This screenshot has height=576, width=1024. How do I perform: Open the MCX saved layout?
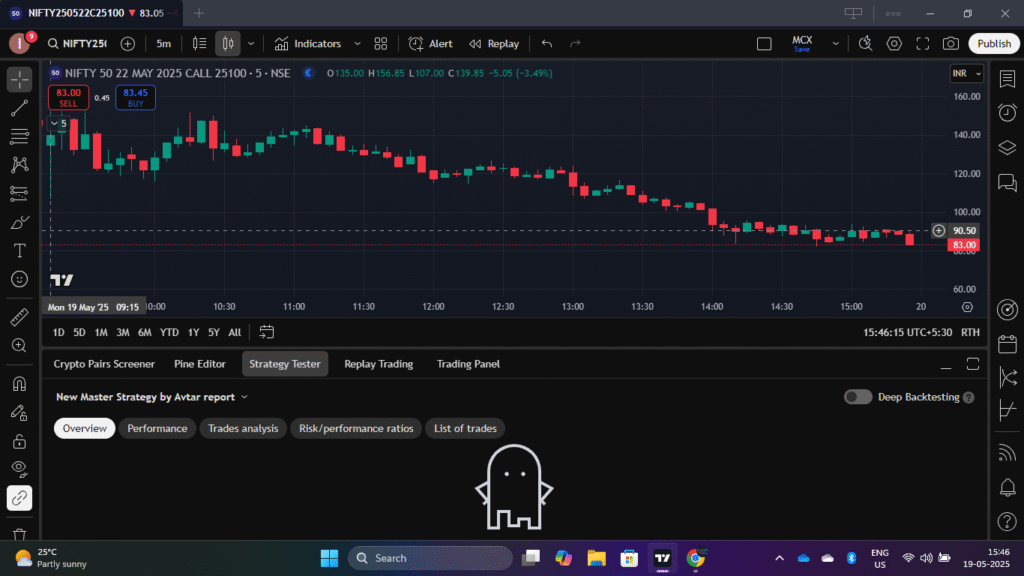coord(802,44)
